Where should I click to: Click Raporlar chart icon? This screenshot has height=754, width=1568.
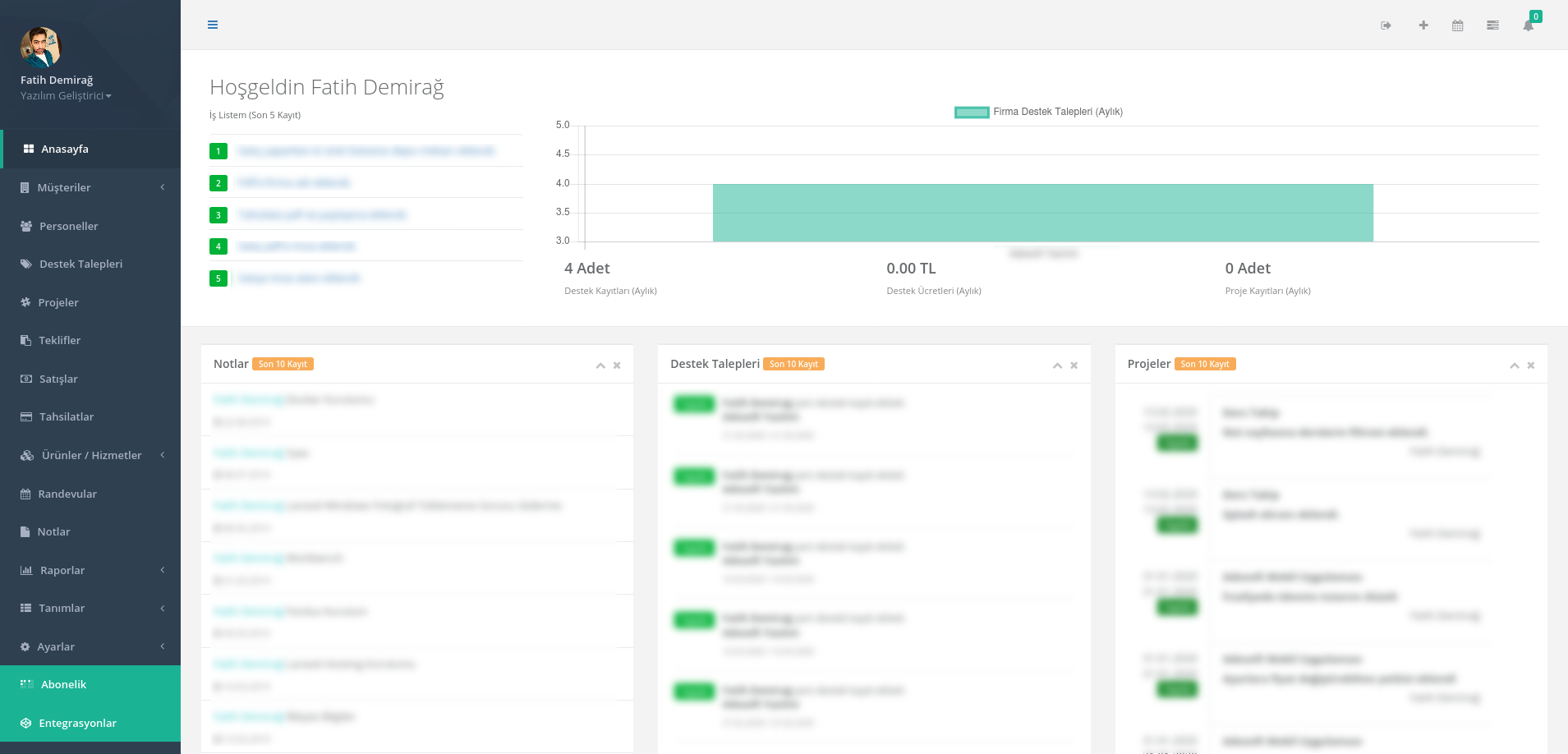26,570
